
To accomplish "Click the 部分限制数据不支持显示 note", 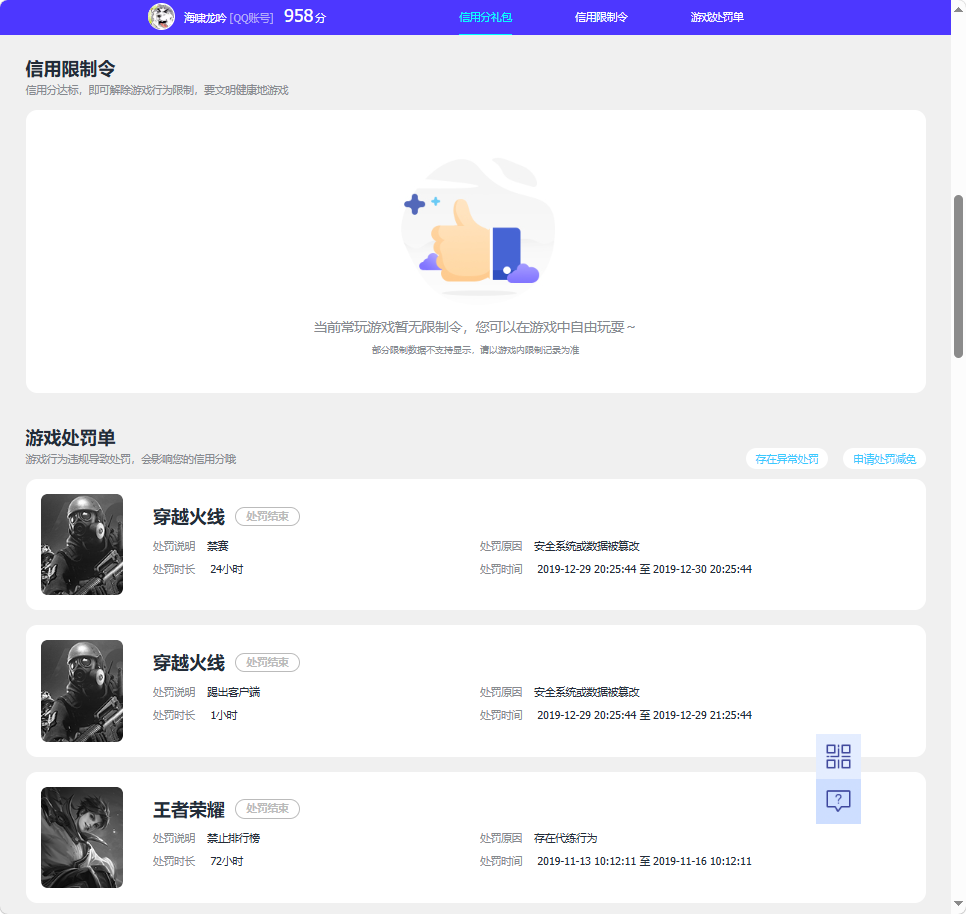I will point(475,350).
